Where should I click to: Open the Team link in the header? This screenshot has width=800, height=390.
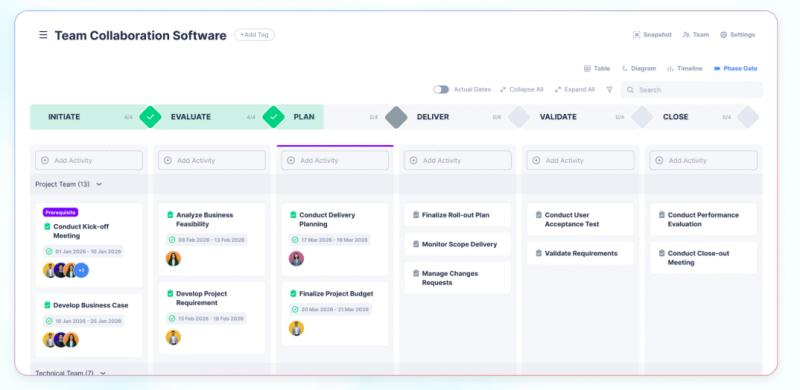click(x=696, y=35)
